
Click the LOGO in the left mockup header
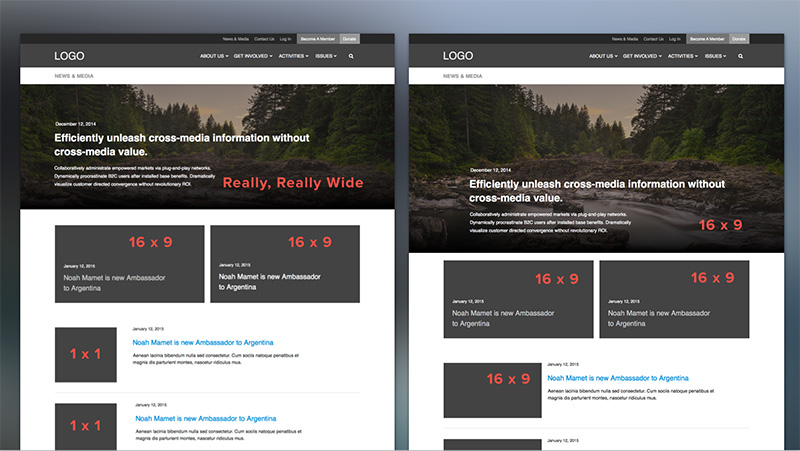tap(71, 56)
